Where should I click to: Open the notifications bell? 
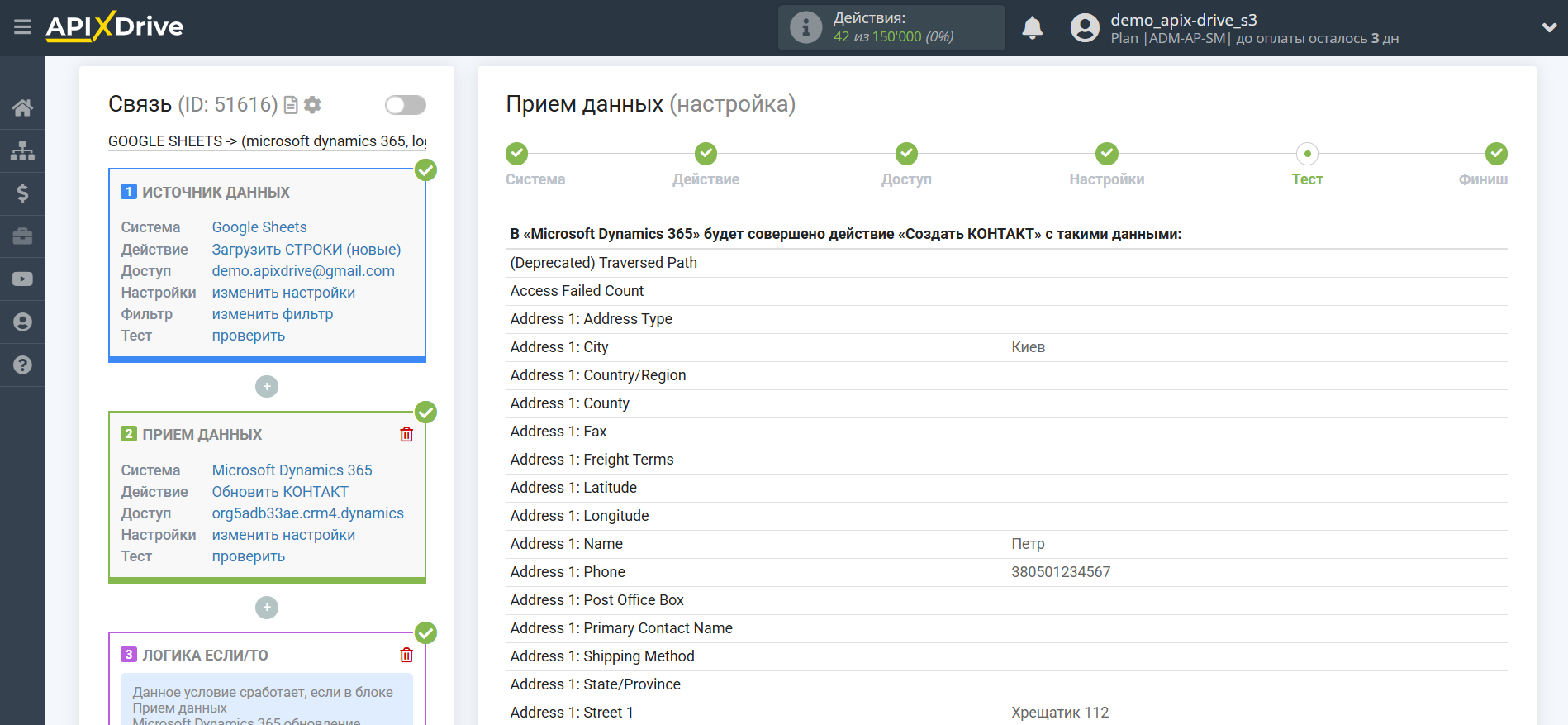pyautogui.click(x=1033, y=28)
